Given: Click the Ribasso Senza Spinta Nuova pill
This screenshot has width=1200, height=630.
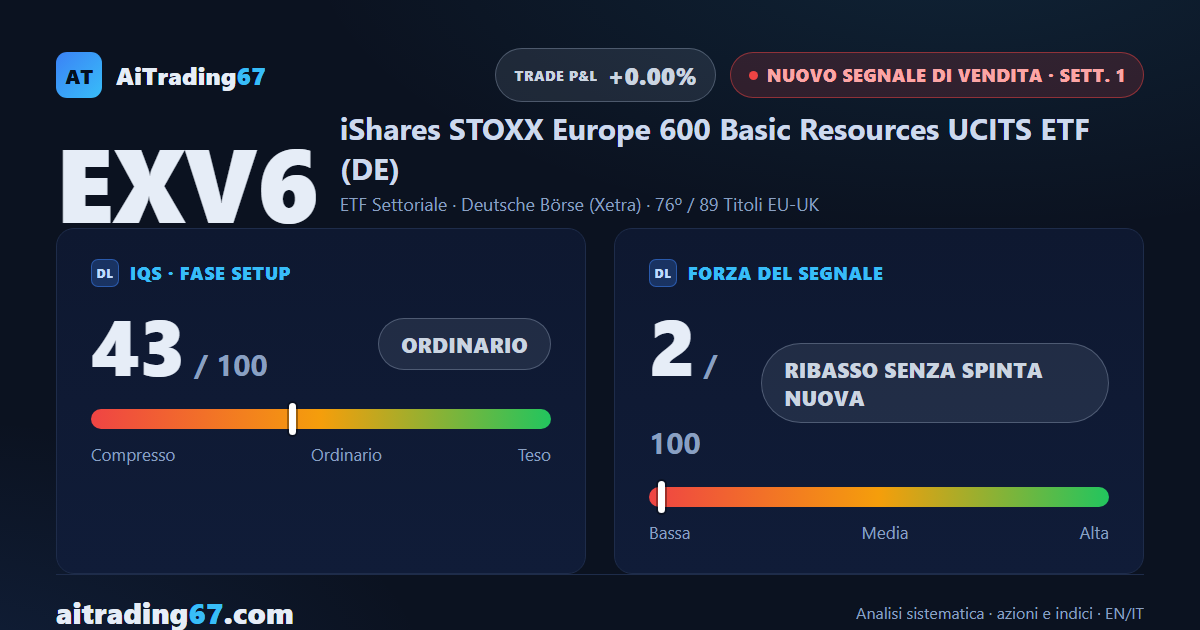Looking at the screenshot, I should pyautogui.click(x=935, y=383).
